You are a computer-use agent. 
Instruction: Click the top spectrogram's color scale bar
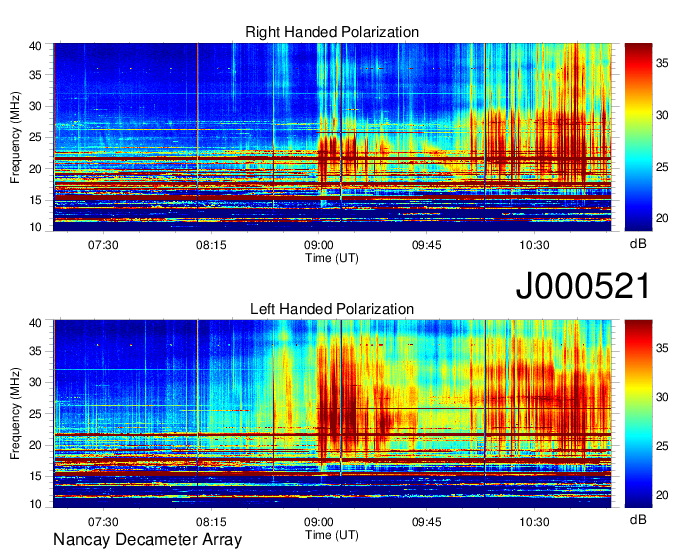pyautogui.click(x=638, y=137)
